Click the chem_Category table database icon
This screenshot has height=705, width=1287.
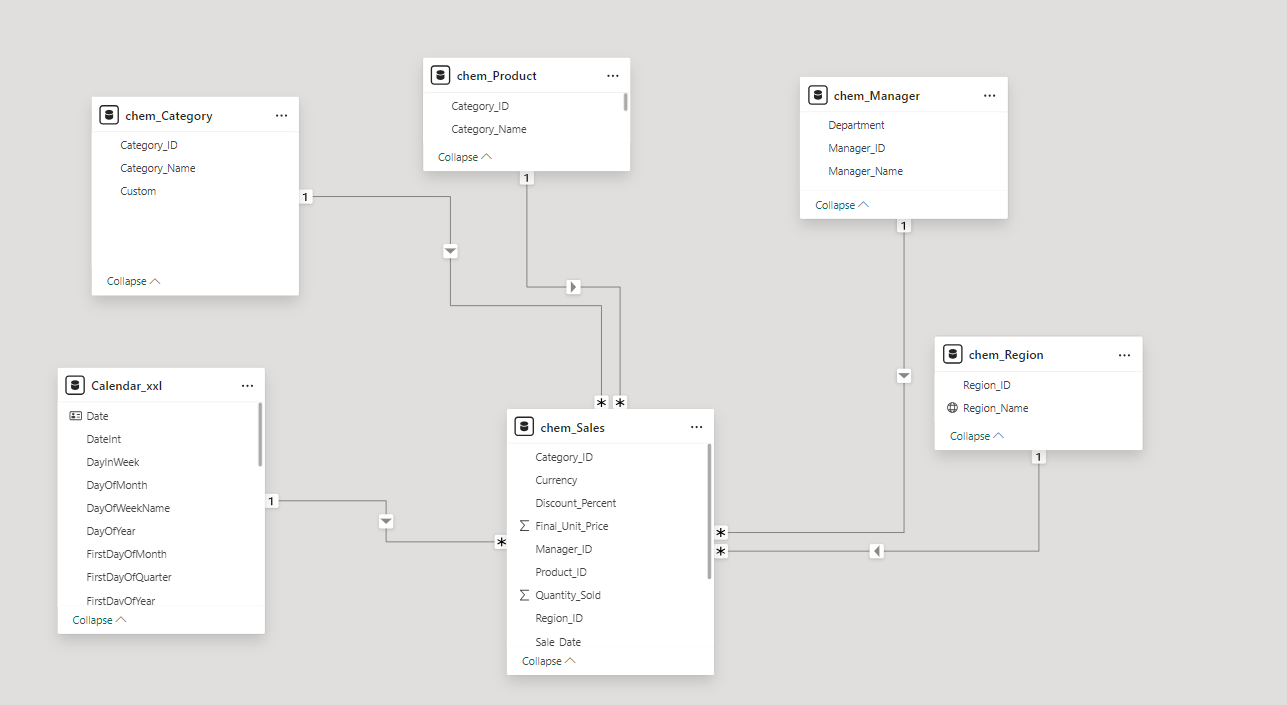click(109, 115)
